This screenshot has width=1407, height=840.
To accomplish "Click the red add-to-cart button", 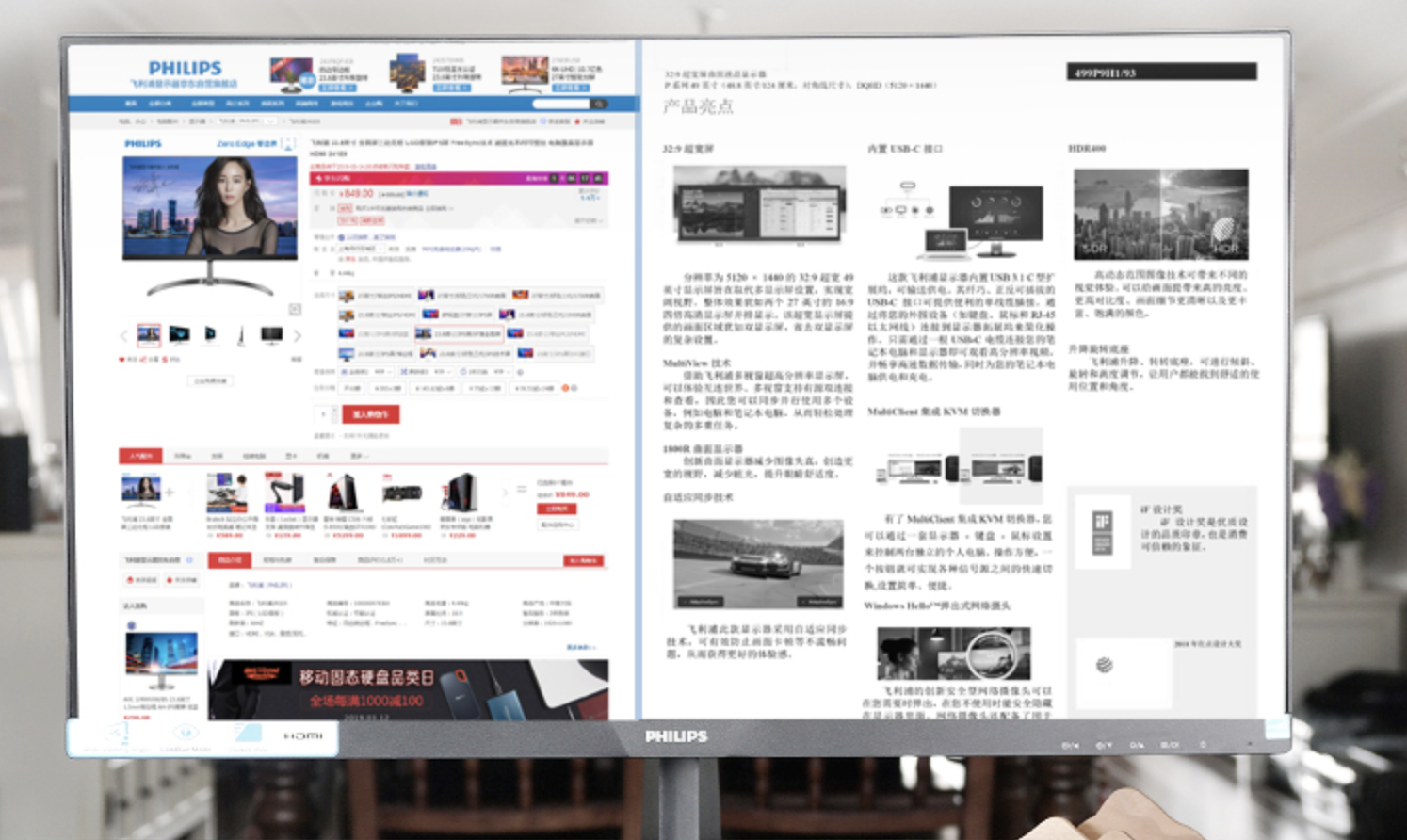I will click(x=371, y=414).
